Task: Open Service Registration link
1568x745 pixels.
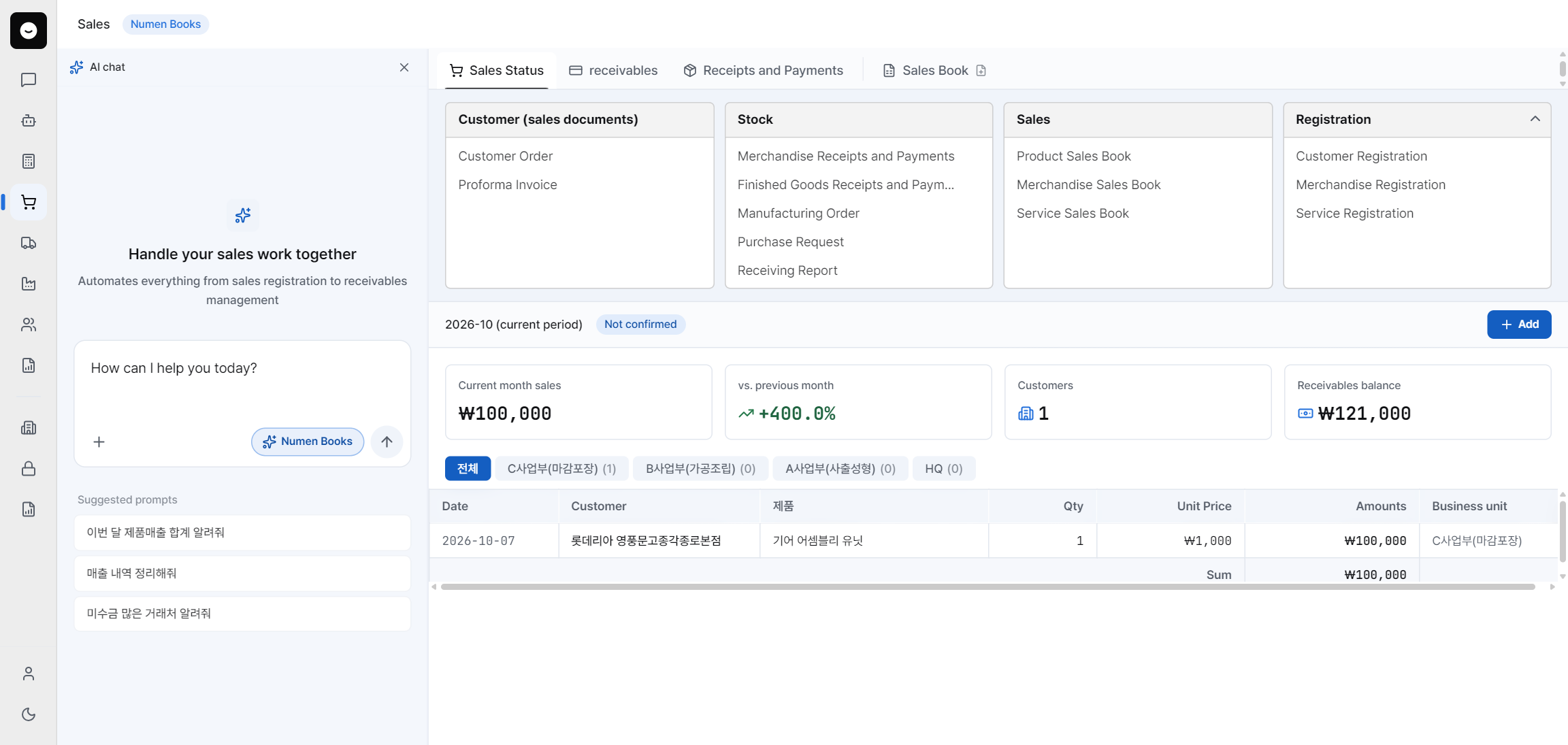Action: tap(1354, 214)
